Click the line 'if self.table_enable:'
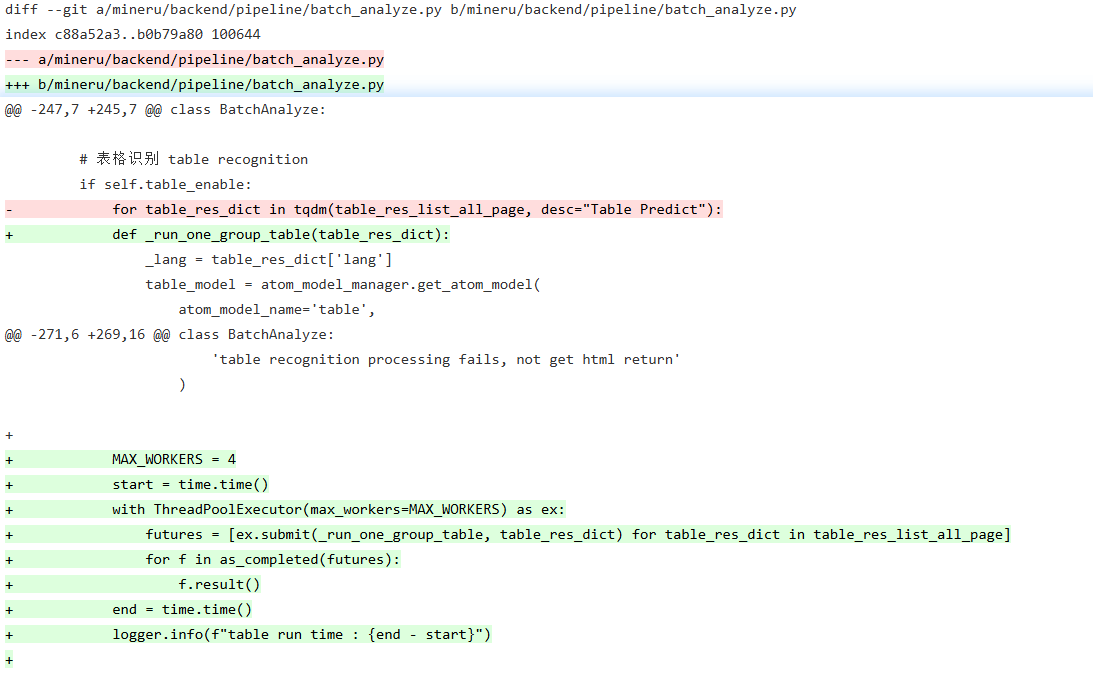This screenshot has width=1093, height=673. click(x=165, y=184)
